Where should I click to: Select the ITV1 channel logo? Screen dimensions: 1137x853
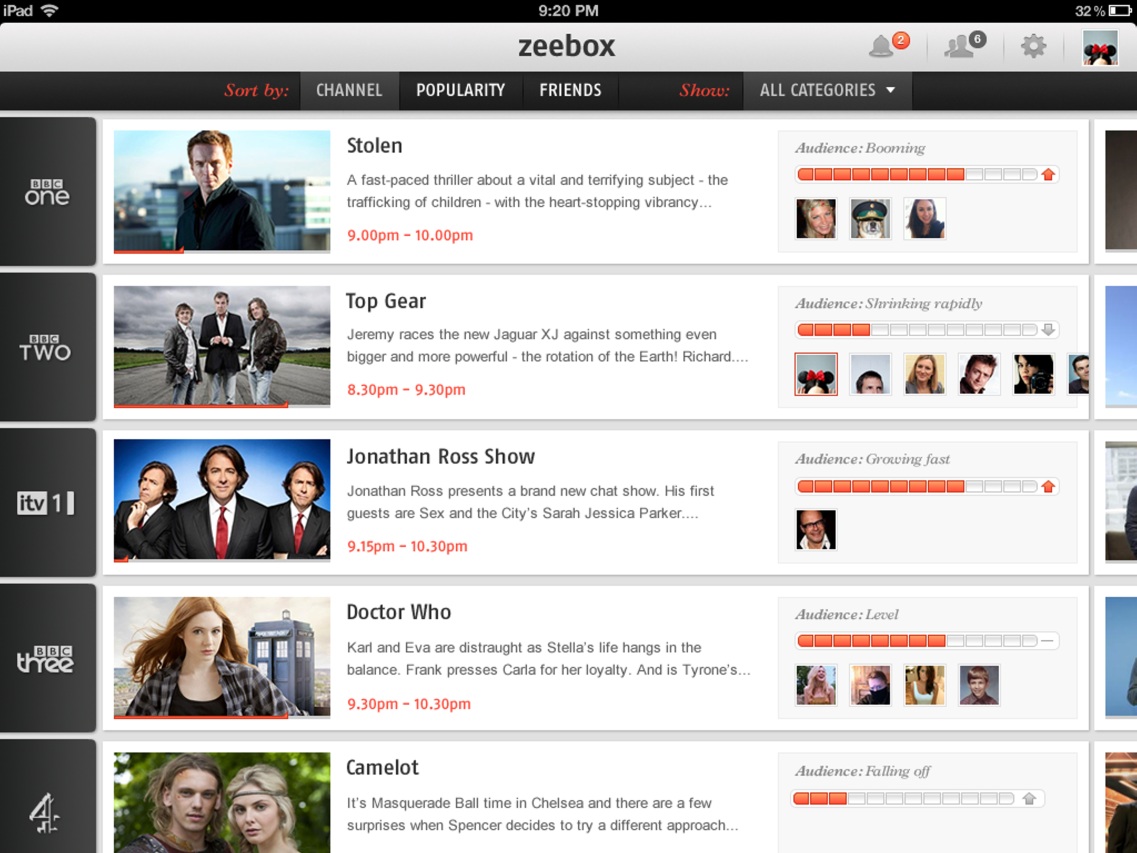tap(47, 503)
